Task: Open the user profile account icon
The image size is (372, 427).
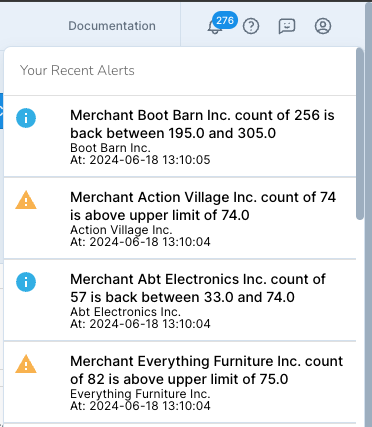Action: point(323,26)
